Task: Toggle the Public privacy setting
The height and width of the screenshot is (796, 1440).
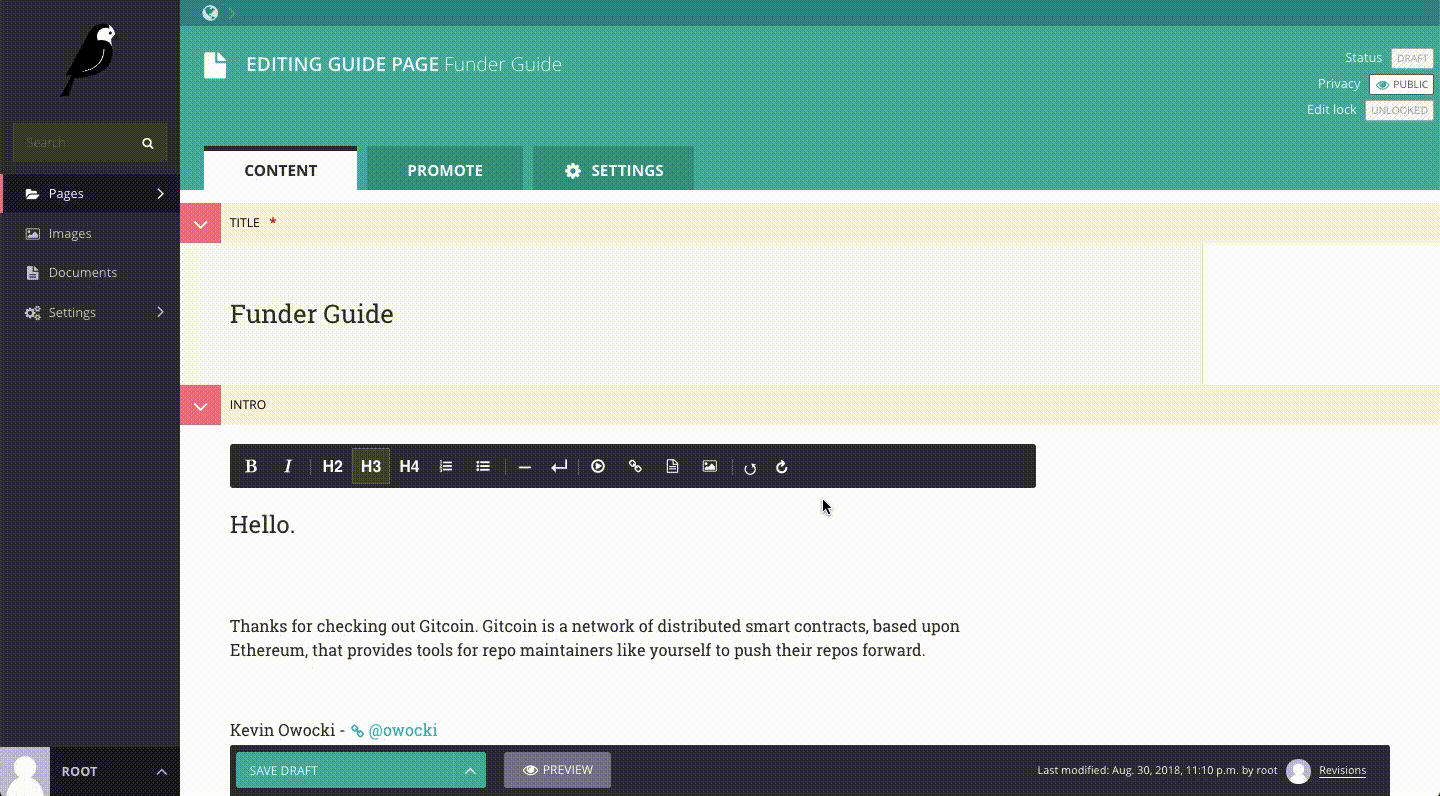Action: pos(1401,85)
